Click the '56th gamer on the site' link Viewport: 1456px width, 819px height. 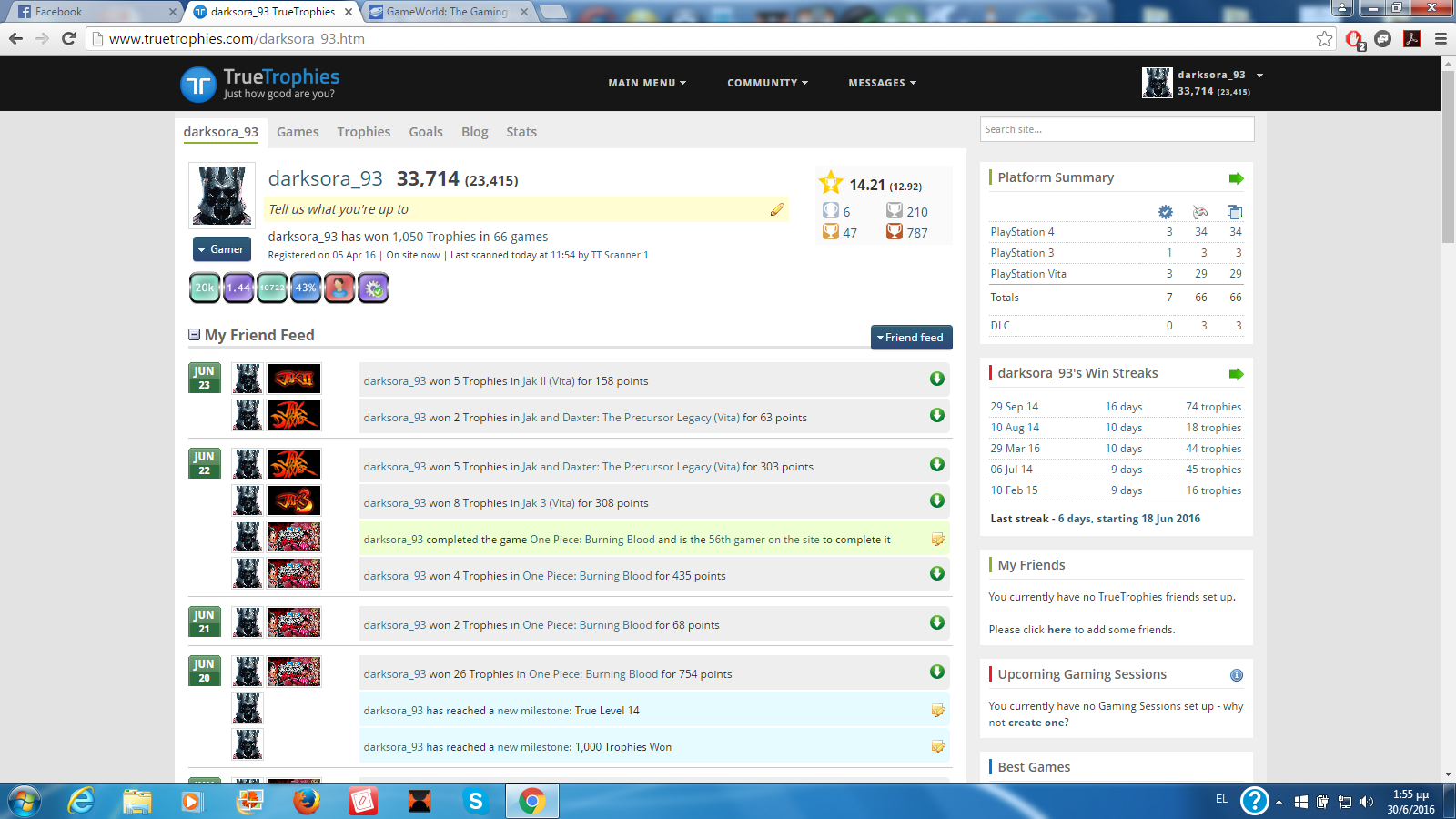pyautogui.click(x=763, y=540)
